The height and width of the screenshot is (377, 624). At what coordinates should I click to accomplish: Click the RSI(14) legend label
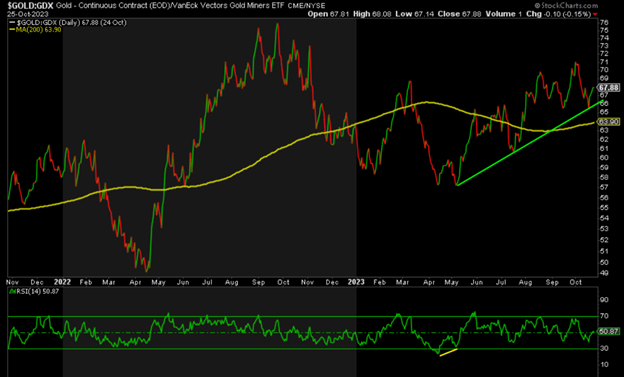pos(34,292)
